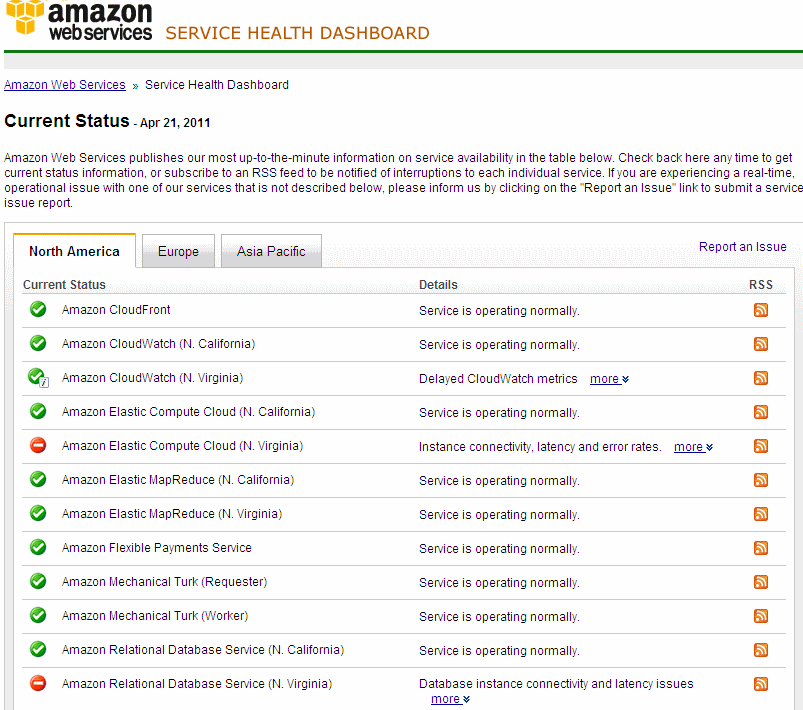This screenshot has height=710, width=803.
Task: Expand more on instance connectivity issue
Action: 692,447
